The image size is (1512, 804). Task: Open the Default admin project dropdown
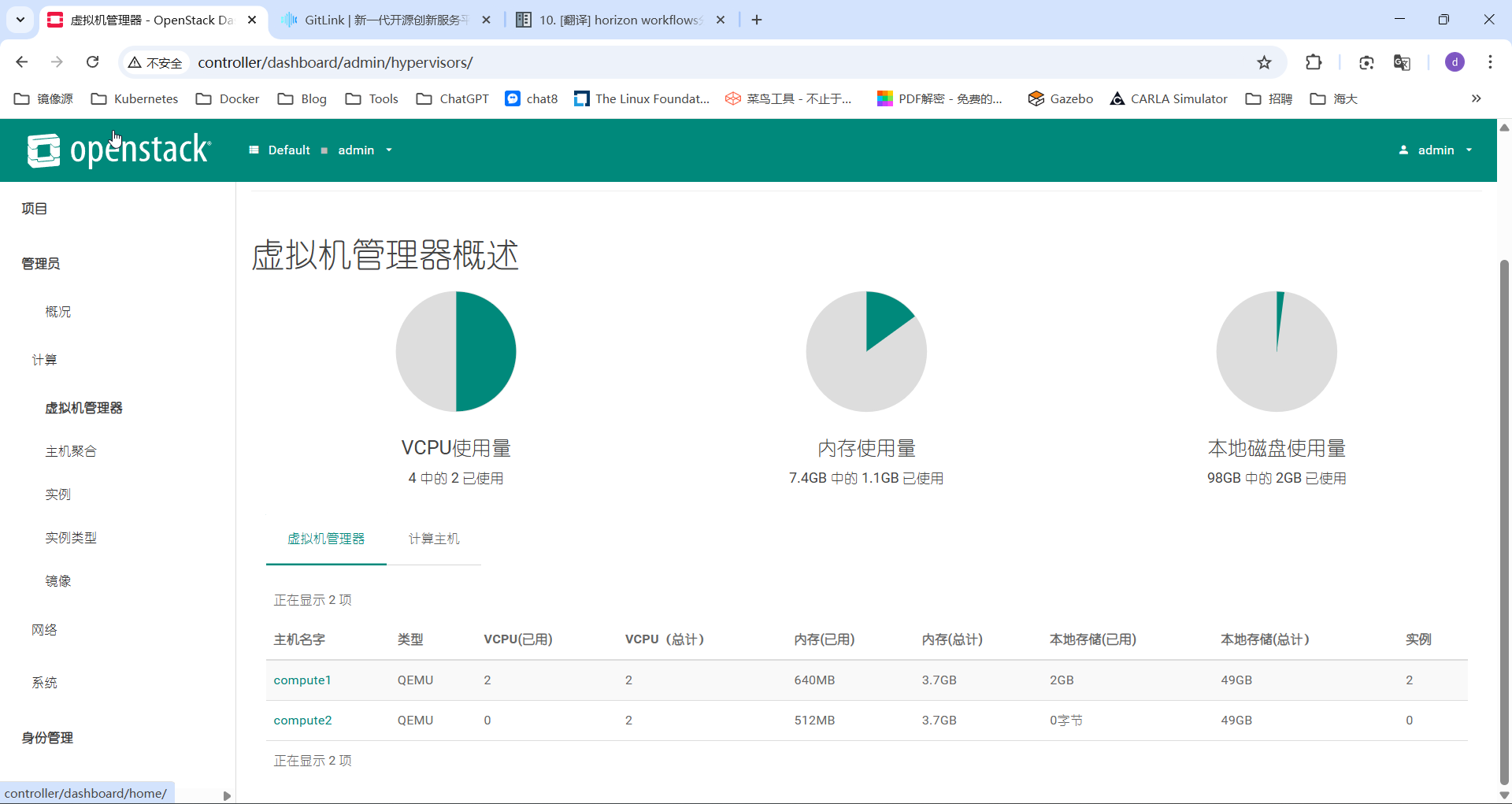click(x=320, y=150)
